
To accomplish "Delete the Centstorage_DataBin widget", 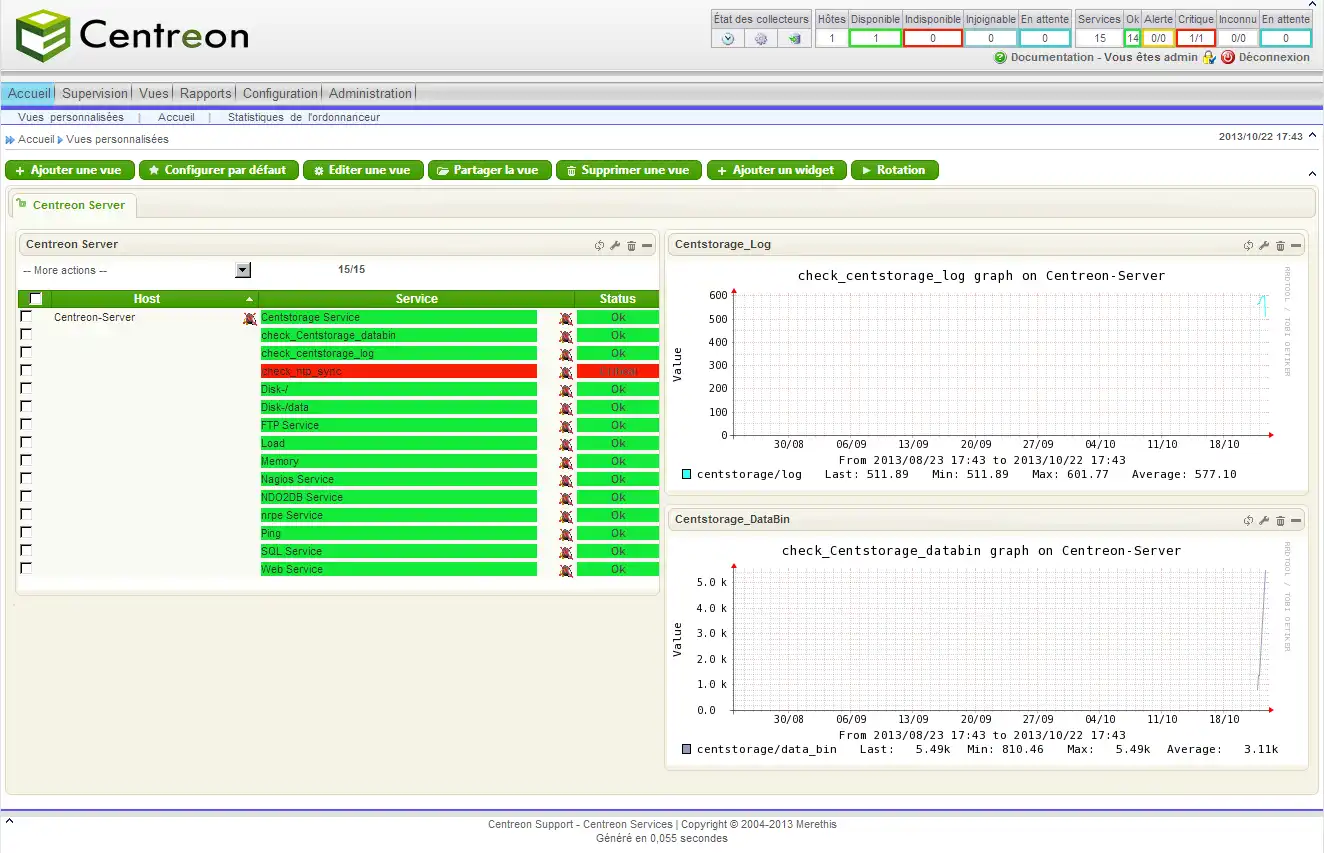I will point(1280,521).
